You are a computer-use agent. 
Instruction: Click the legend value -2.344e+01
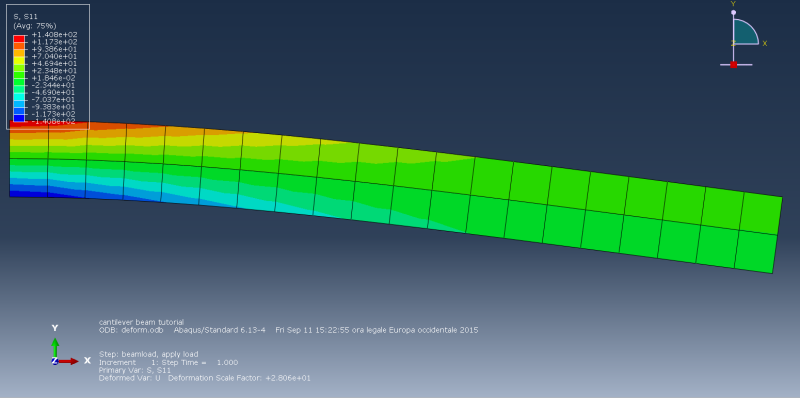54,85
